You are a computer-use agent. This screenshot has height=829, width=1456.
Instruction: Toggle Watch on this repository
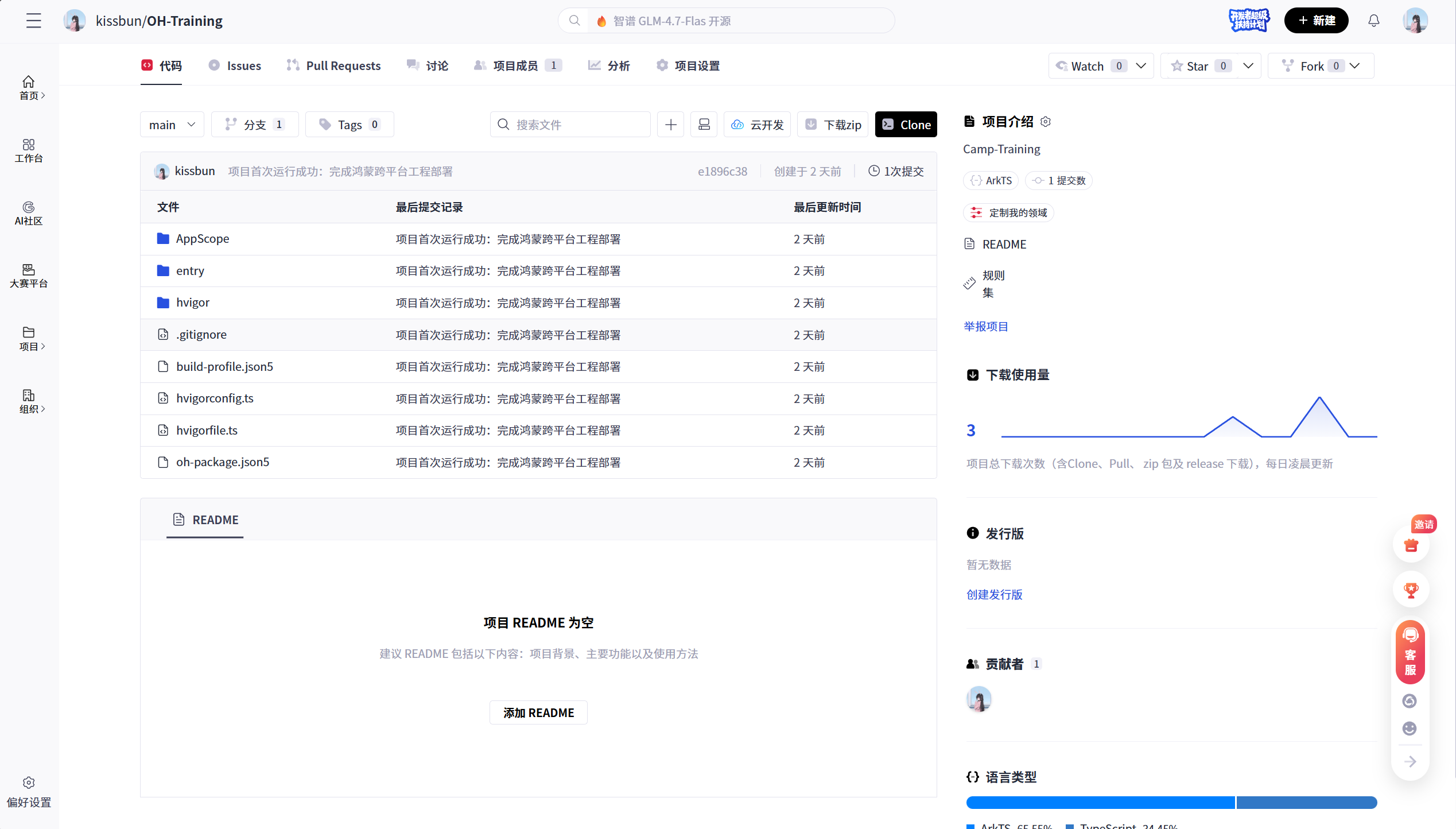(x=1087, y=66)
